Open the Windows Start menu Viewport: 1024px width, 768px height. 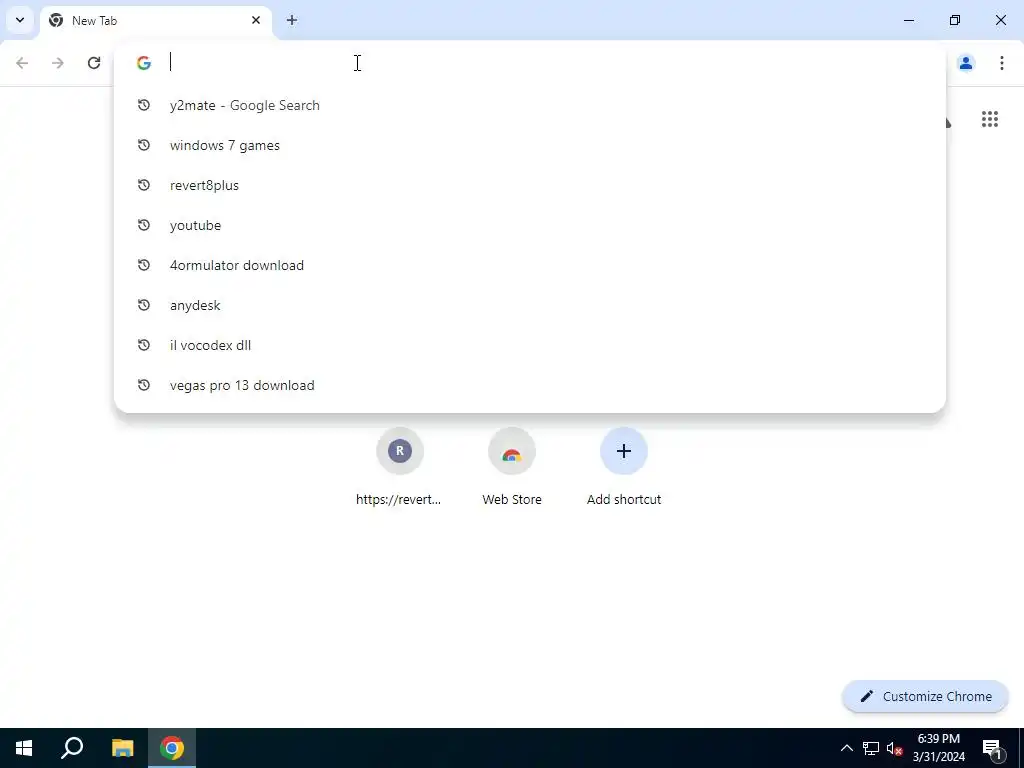[24, 748]
